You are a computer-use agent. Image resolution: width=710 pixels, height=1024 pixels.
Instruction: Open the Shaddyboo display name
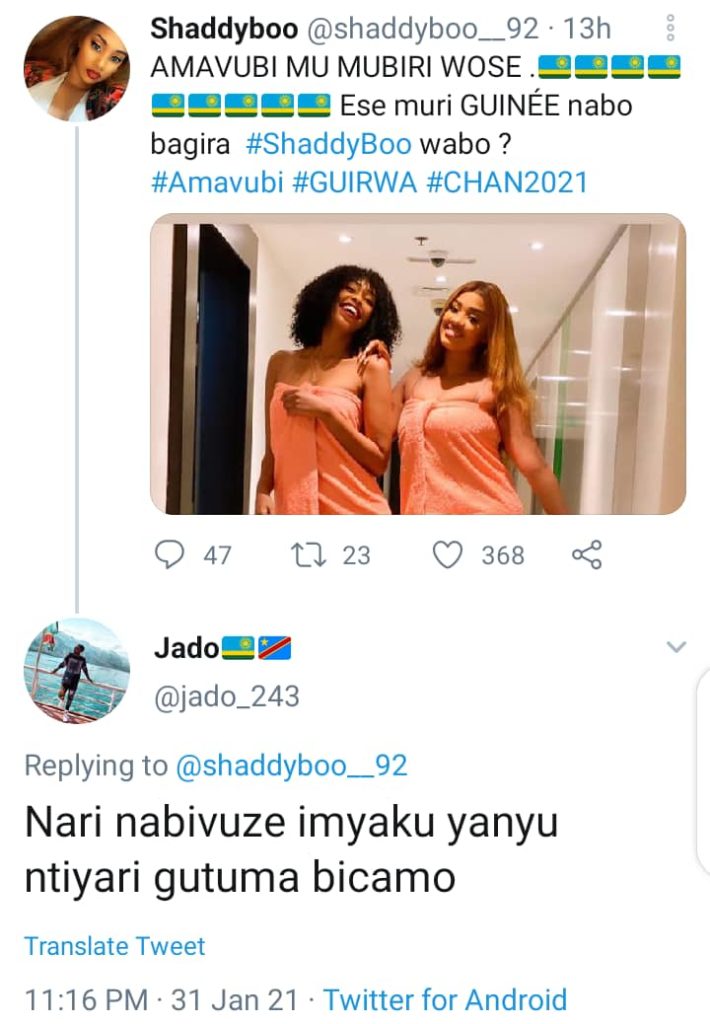click(224, 29)
